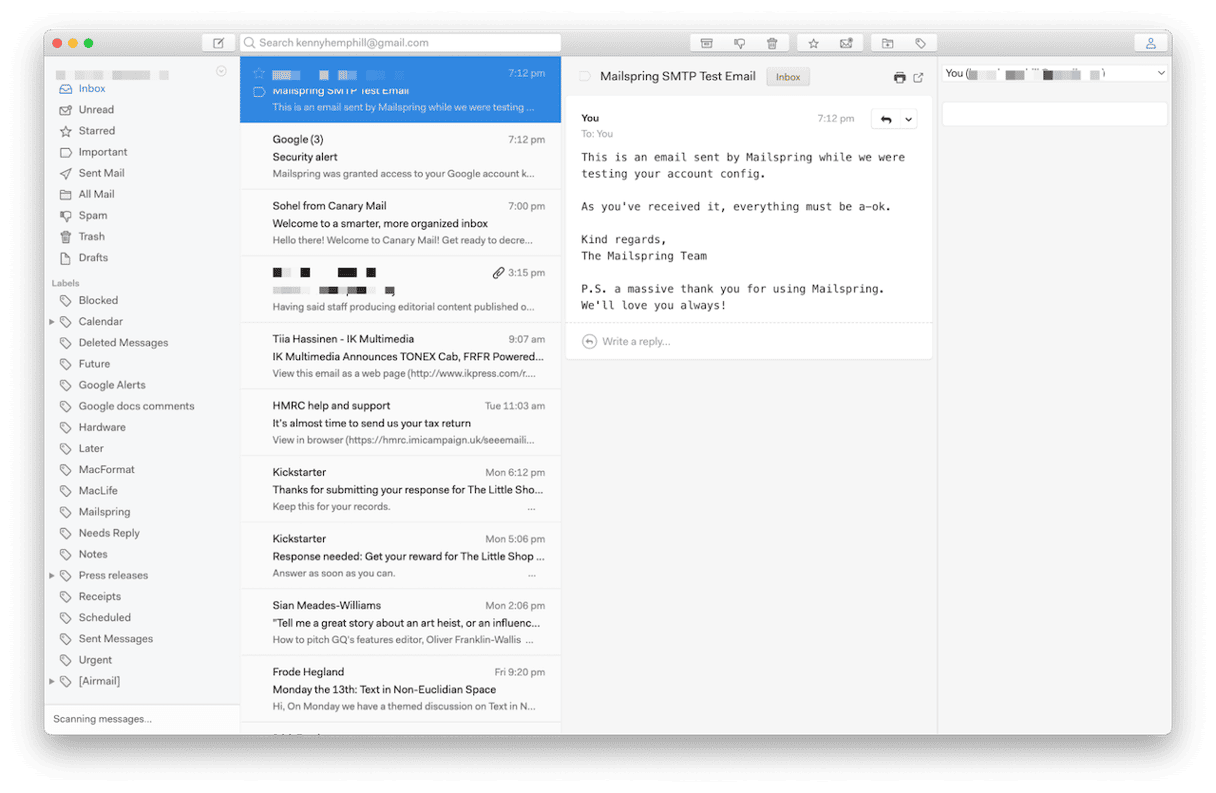Open the Kickstarter Response needed email
This screenshot has width=1216, height=793.
tap(400, 556)
